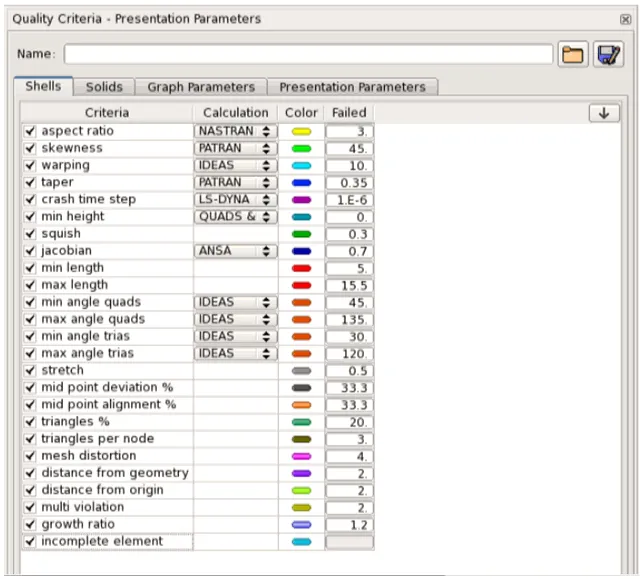640x579 pixels.
Task: Select the distance from origin label
Action: (102, 490)
